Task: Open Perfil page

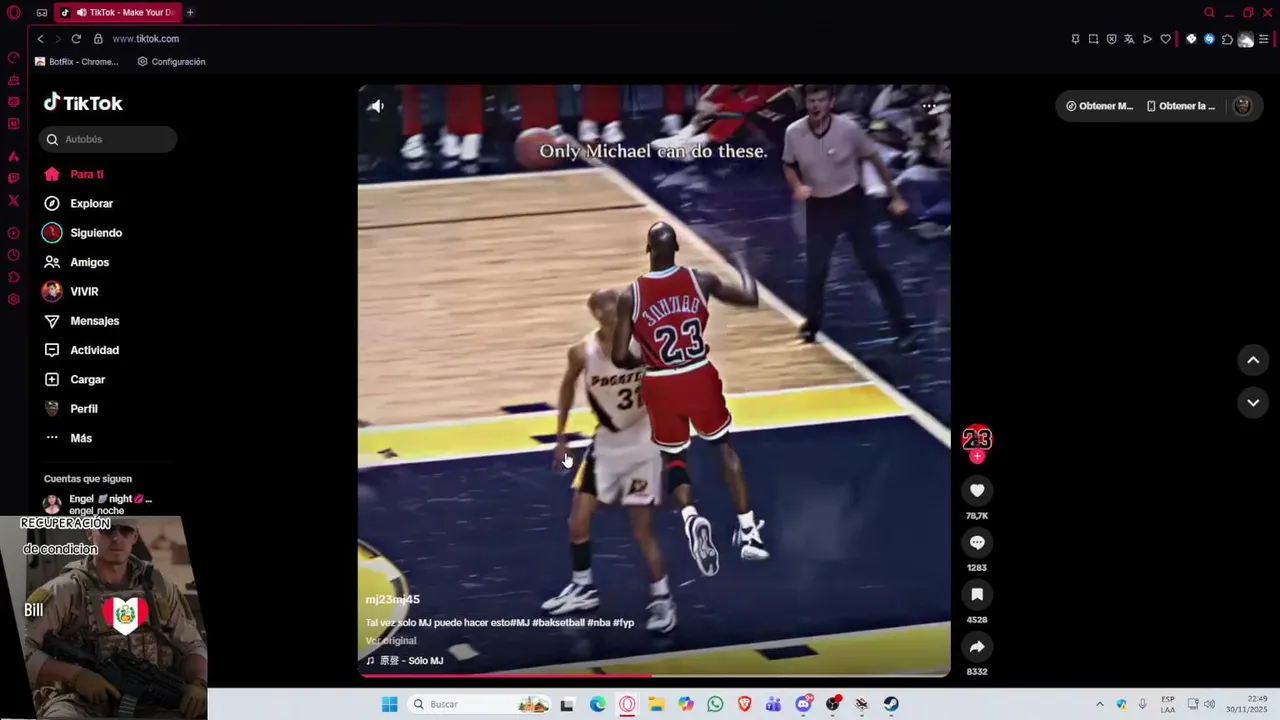Action: (x=71, y=409)
